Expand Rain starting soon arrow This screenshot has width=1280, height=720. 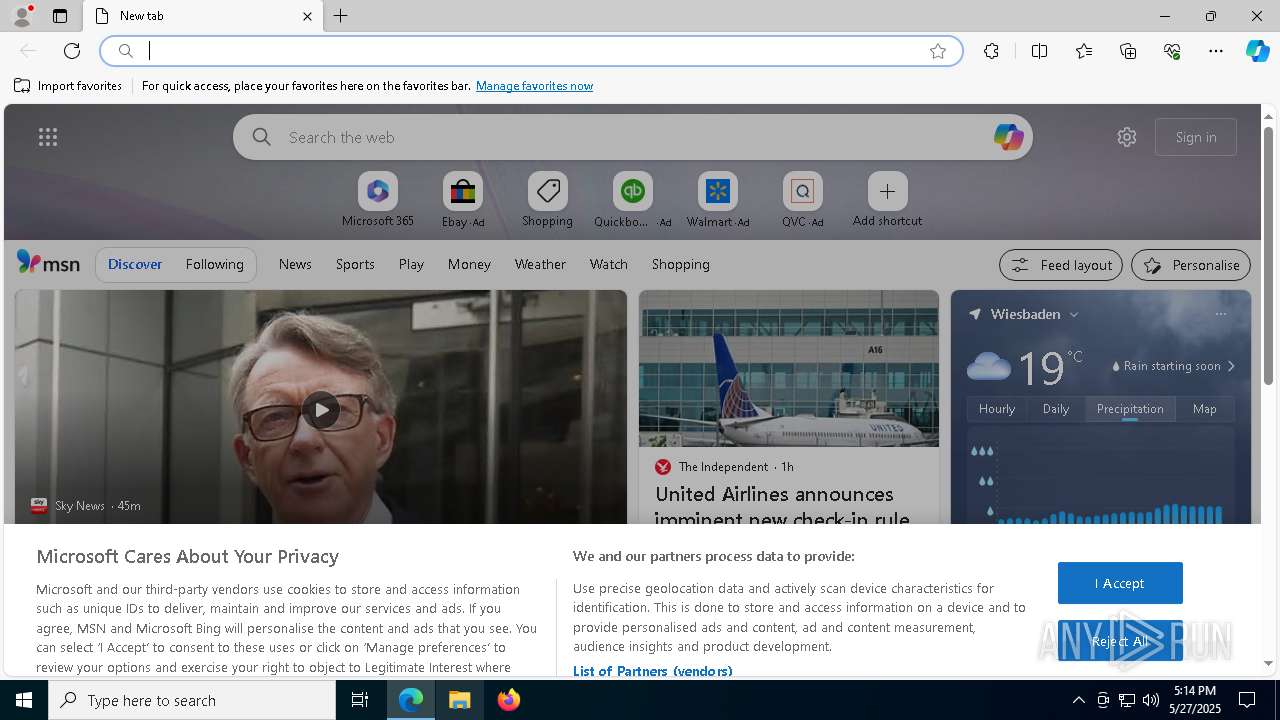click(1231, 366)
